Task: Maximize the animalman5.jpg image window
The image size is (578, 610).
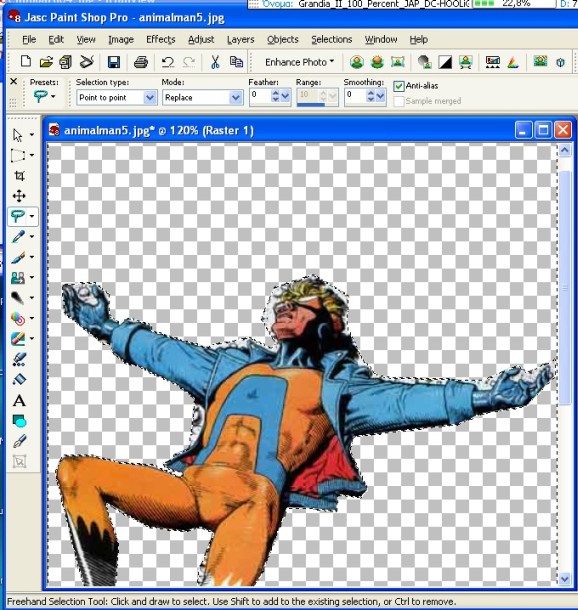Action: [x=543, y=130]
